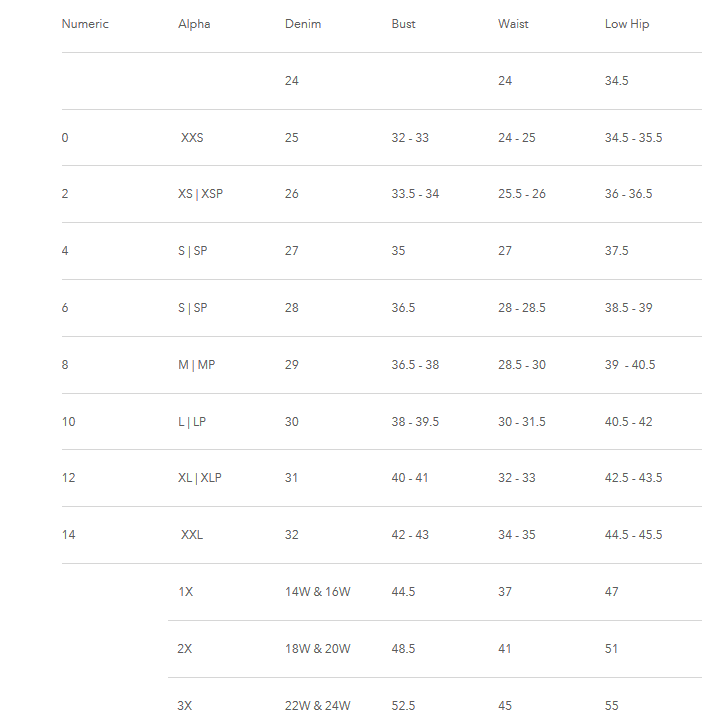Select the 1X plus size cell
Viewport: 717px width, 725px height.
click(185, 592)
